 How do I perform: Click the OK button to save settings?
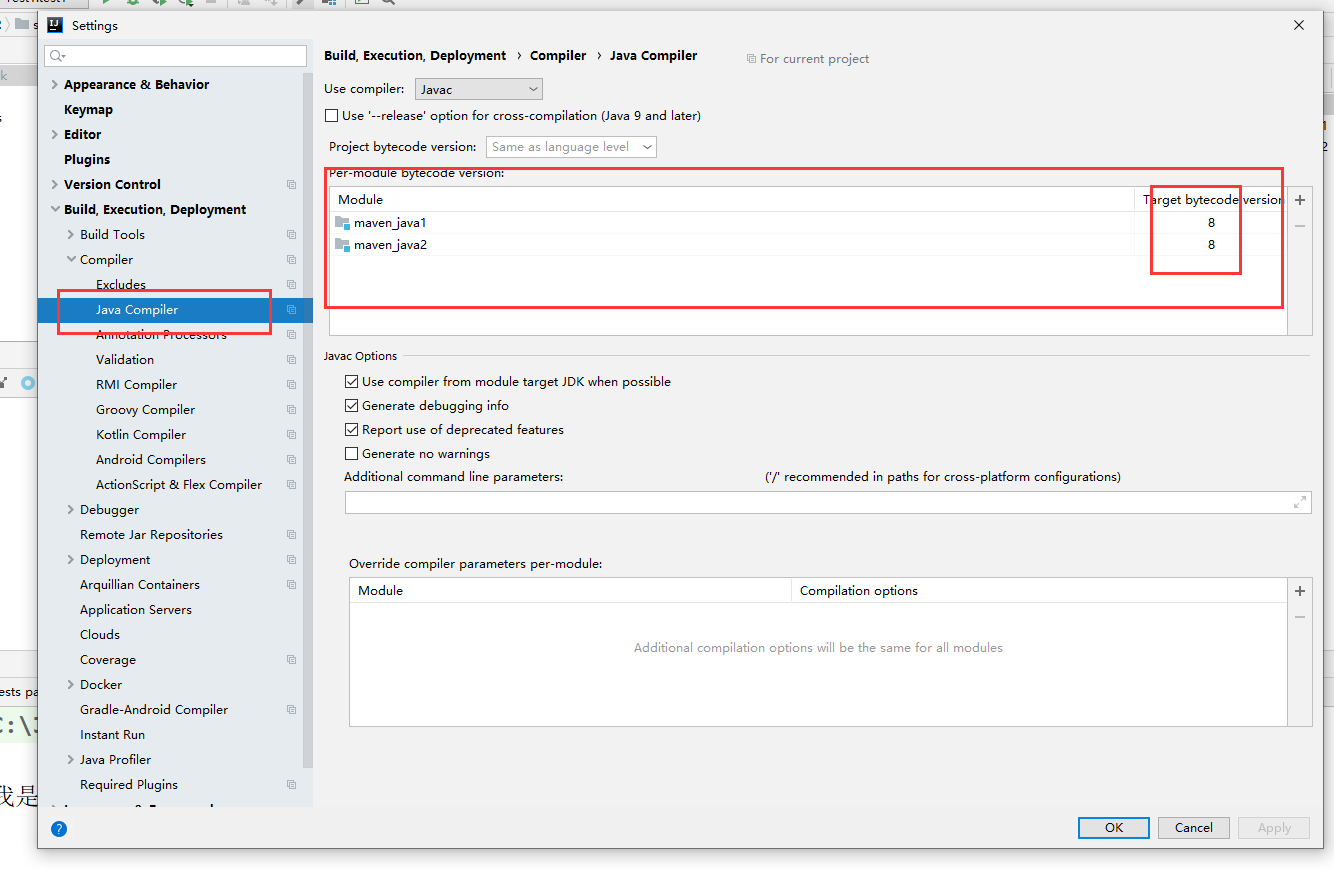pos(1113,827)
